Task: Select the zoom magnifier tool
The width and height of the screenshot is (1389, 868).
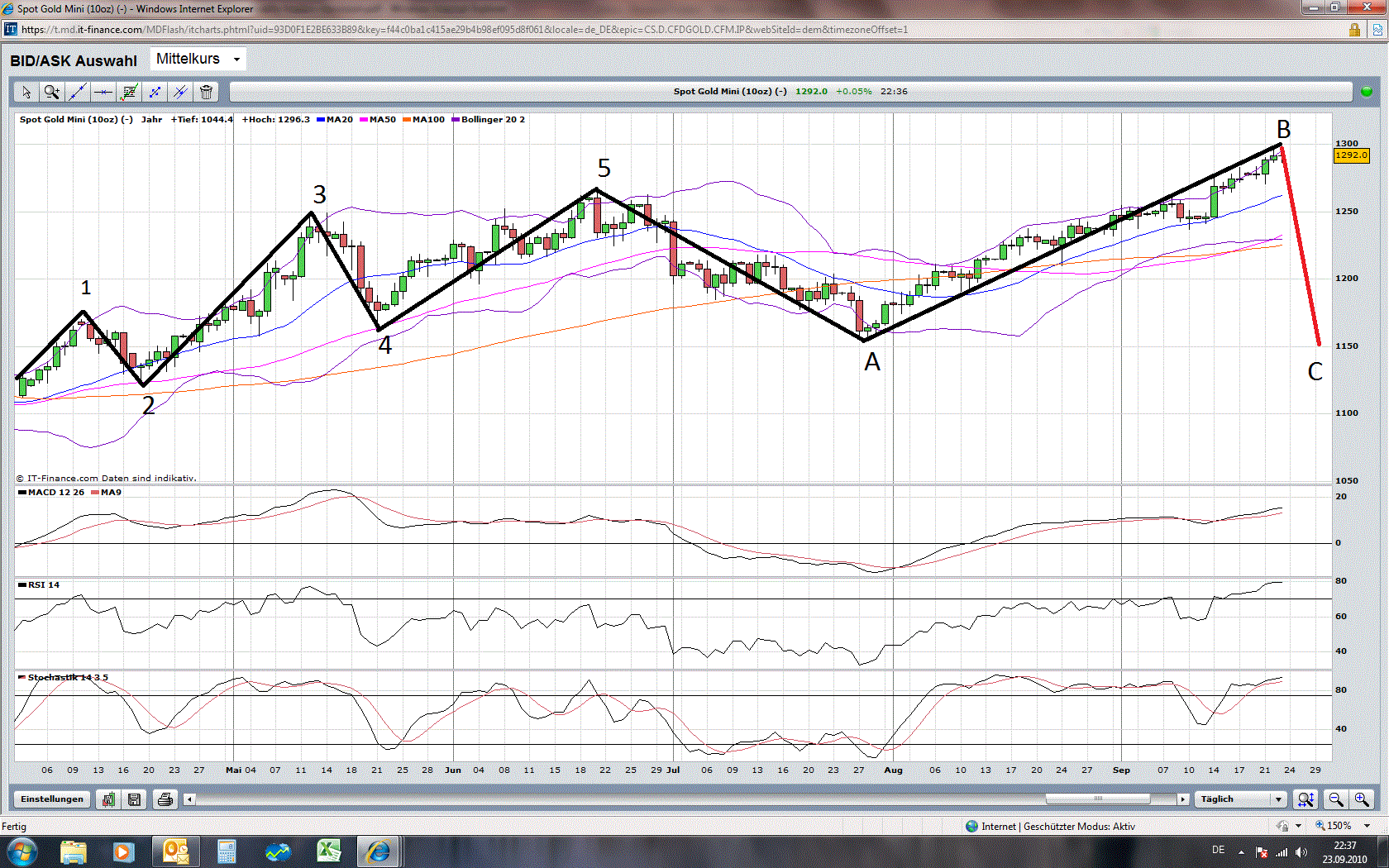Action: coord(51,92)
